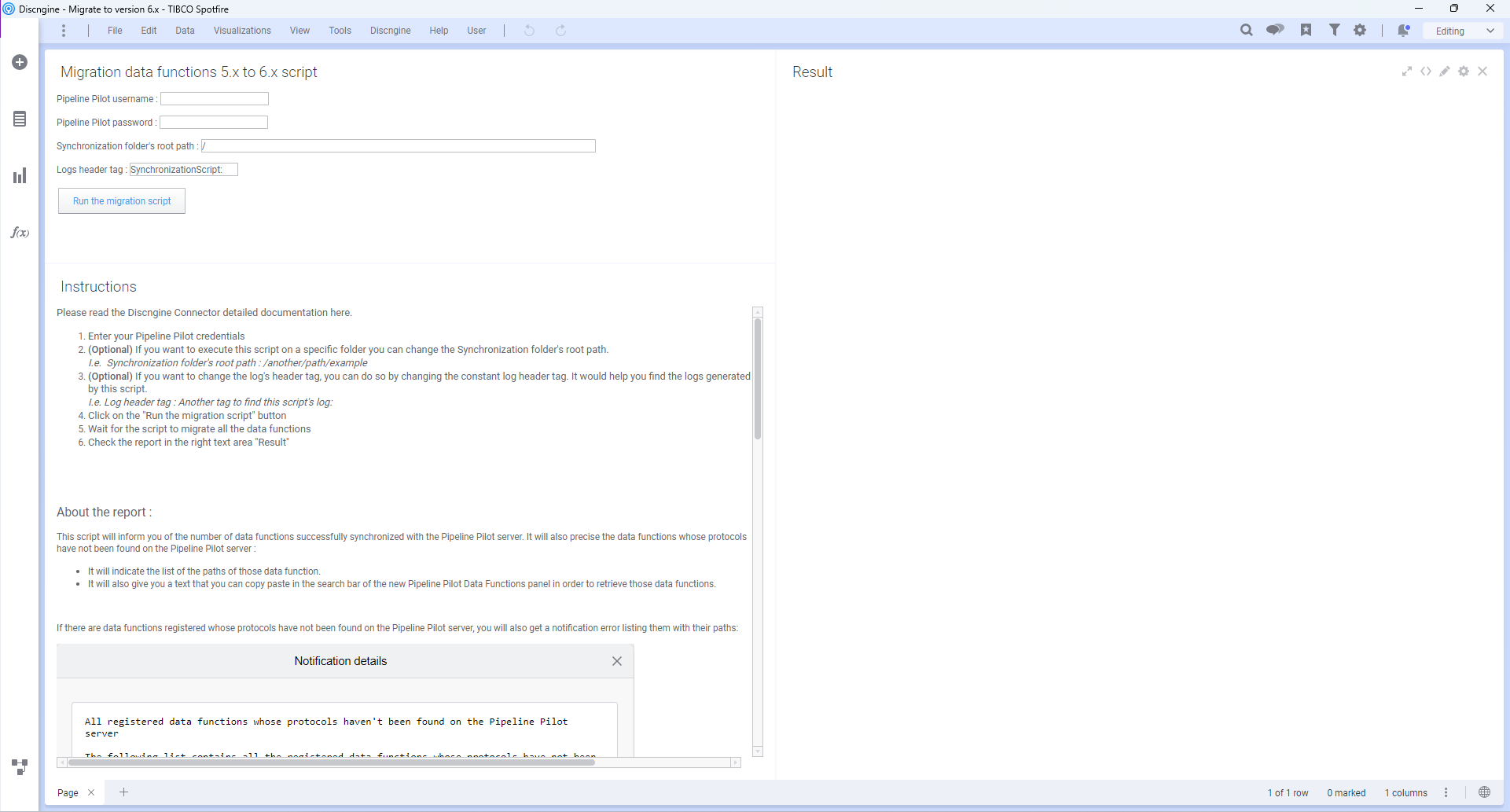Edit HTML of the Result text area

click(1426, 72)
